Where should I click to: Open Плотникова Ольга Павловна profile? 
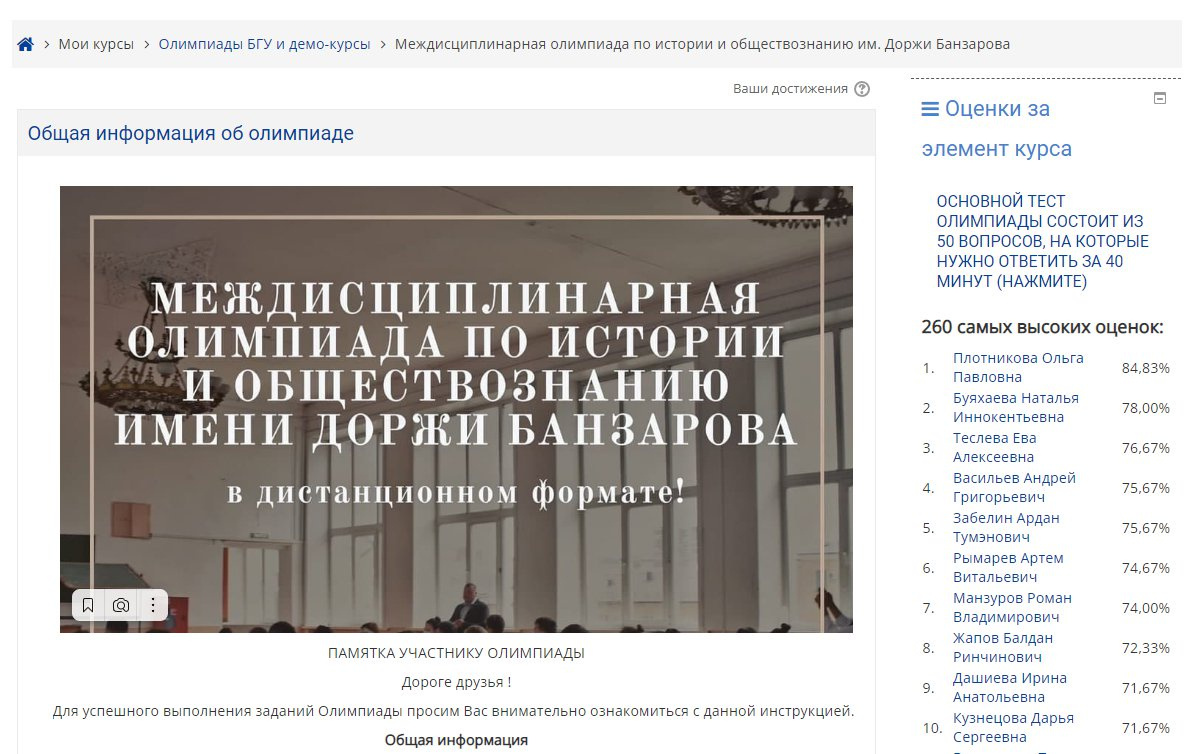(x=1017, y=367)
